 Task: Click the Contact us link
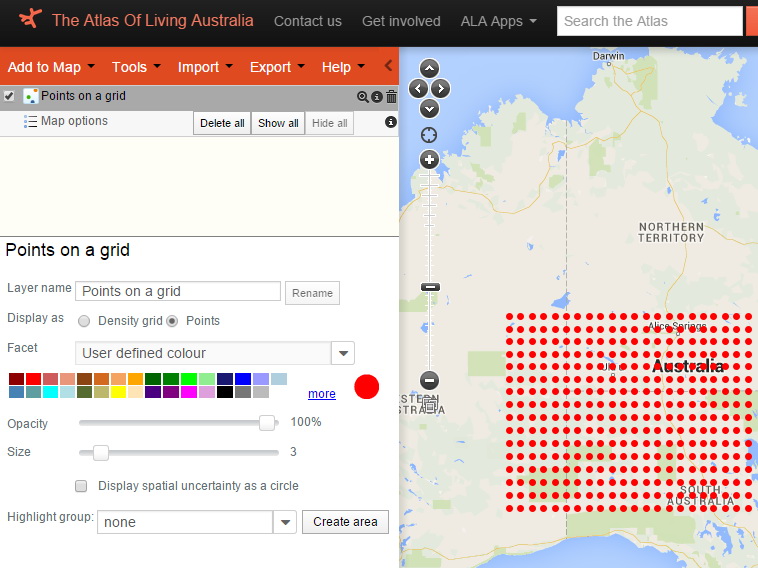coord(308,21)
